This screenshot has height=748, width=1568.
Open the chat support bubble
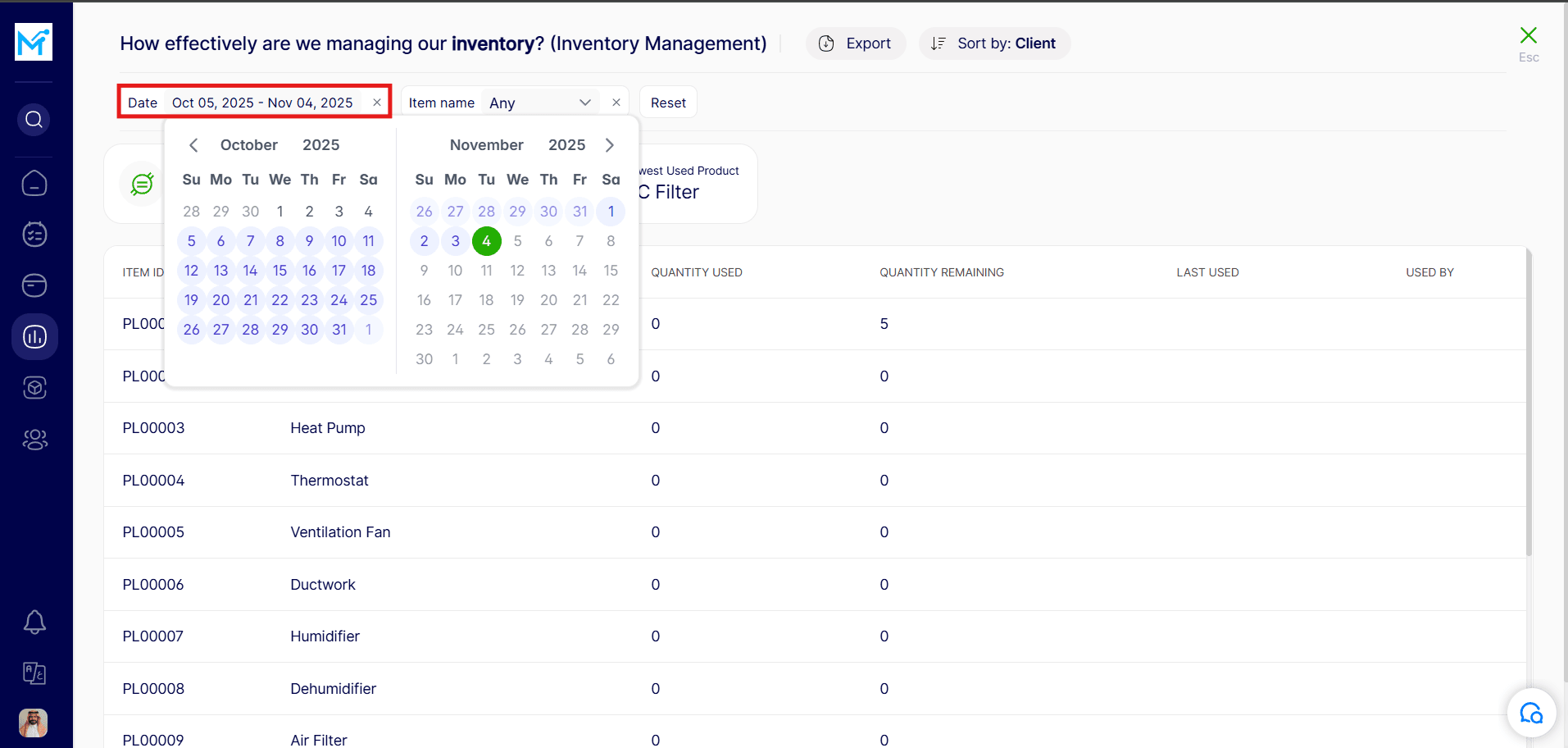click(1530, 713)
